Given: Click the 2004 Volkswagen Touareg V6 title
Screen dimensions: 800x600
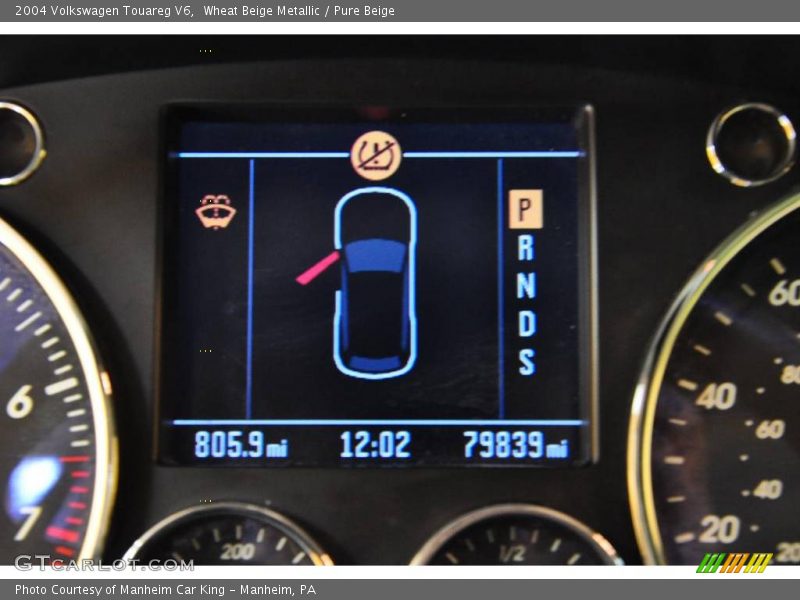Looking at the screenshot, I should 104,10.
